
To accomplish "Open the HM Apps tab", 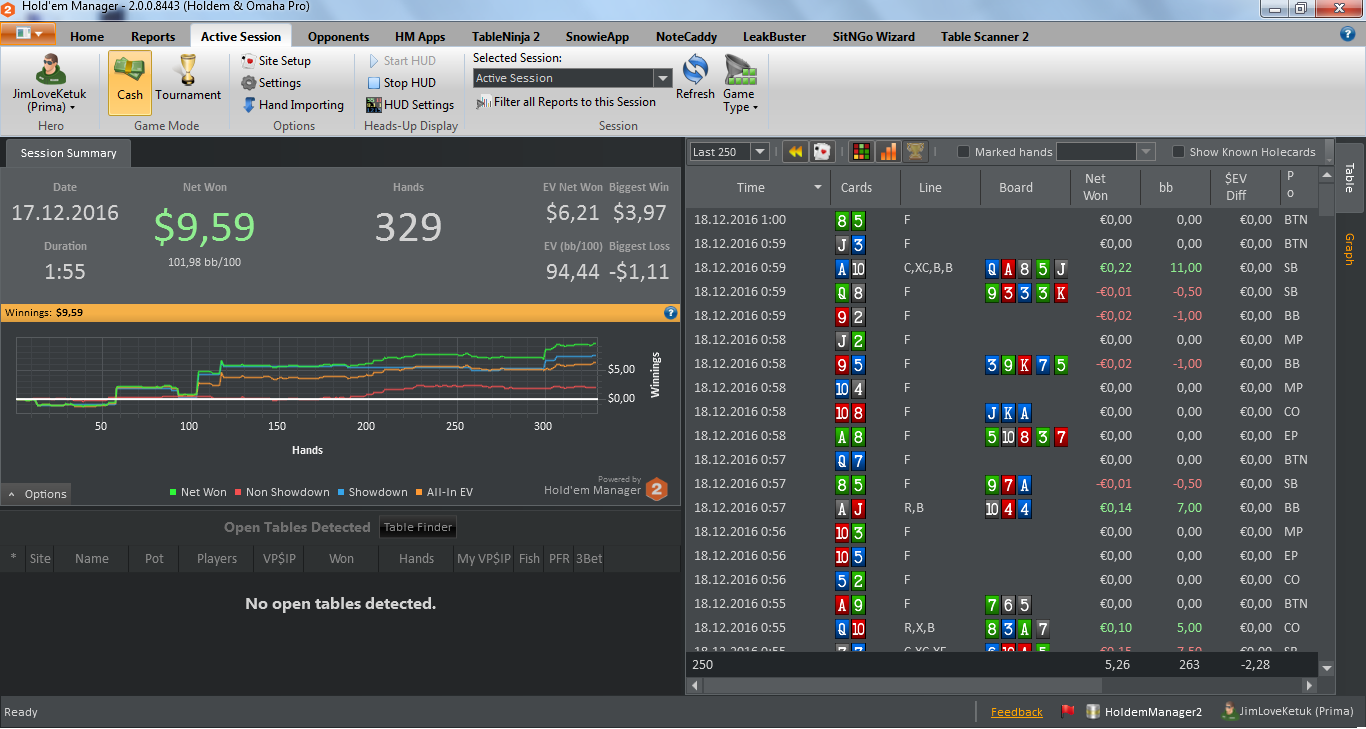I will (x=420, y=37).
